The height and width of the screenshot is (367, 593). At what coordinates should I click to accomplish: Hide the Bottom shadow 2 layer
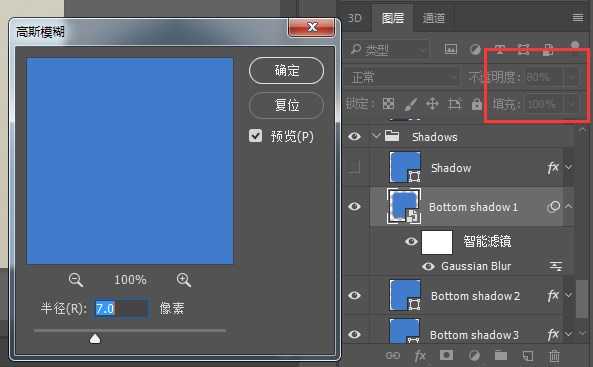pyautogui.click(x=354, y=295)
